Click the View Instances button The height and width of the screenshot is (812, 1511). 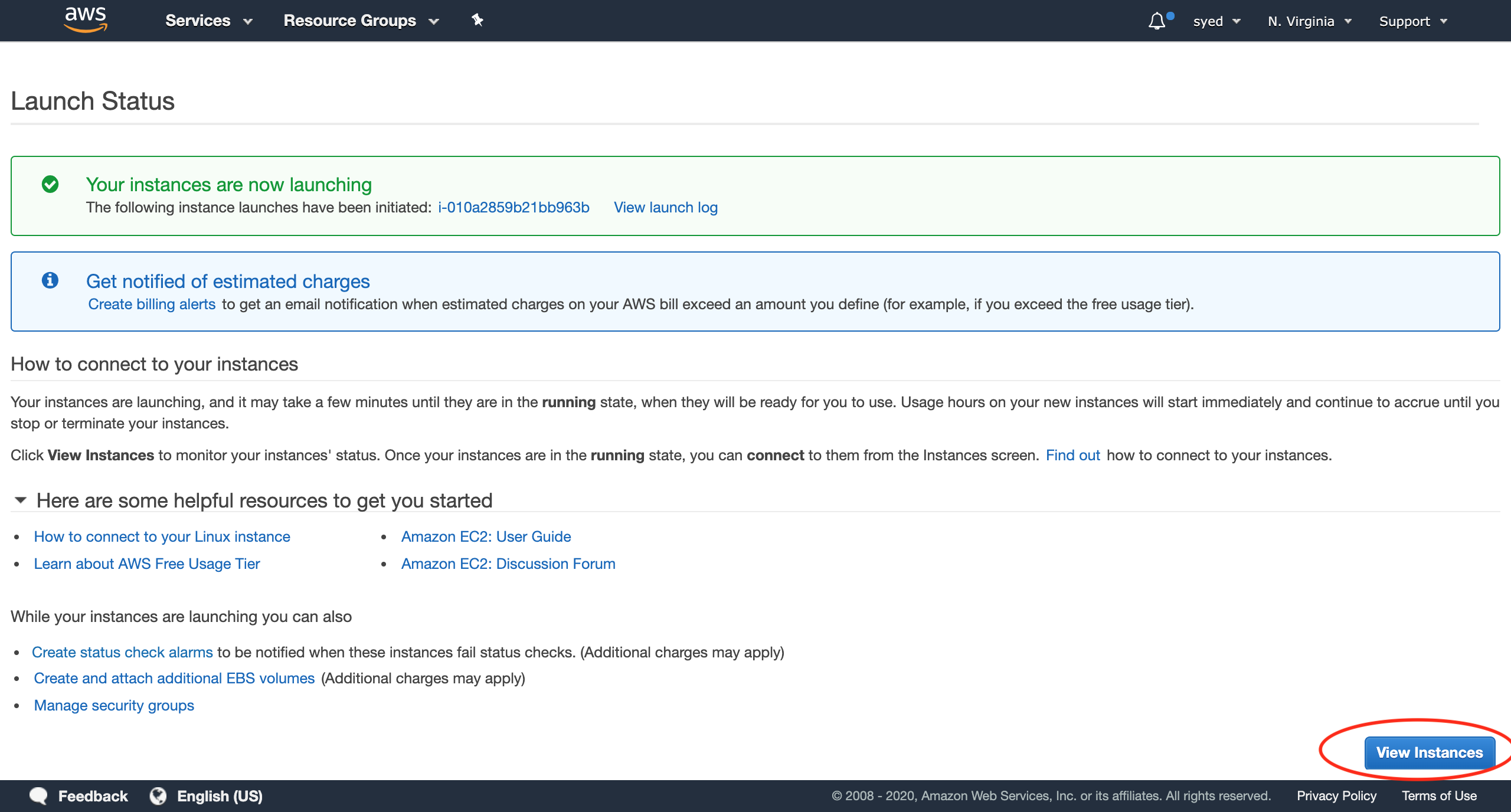coord(1430,752)
